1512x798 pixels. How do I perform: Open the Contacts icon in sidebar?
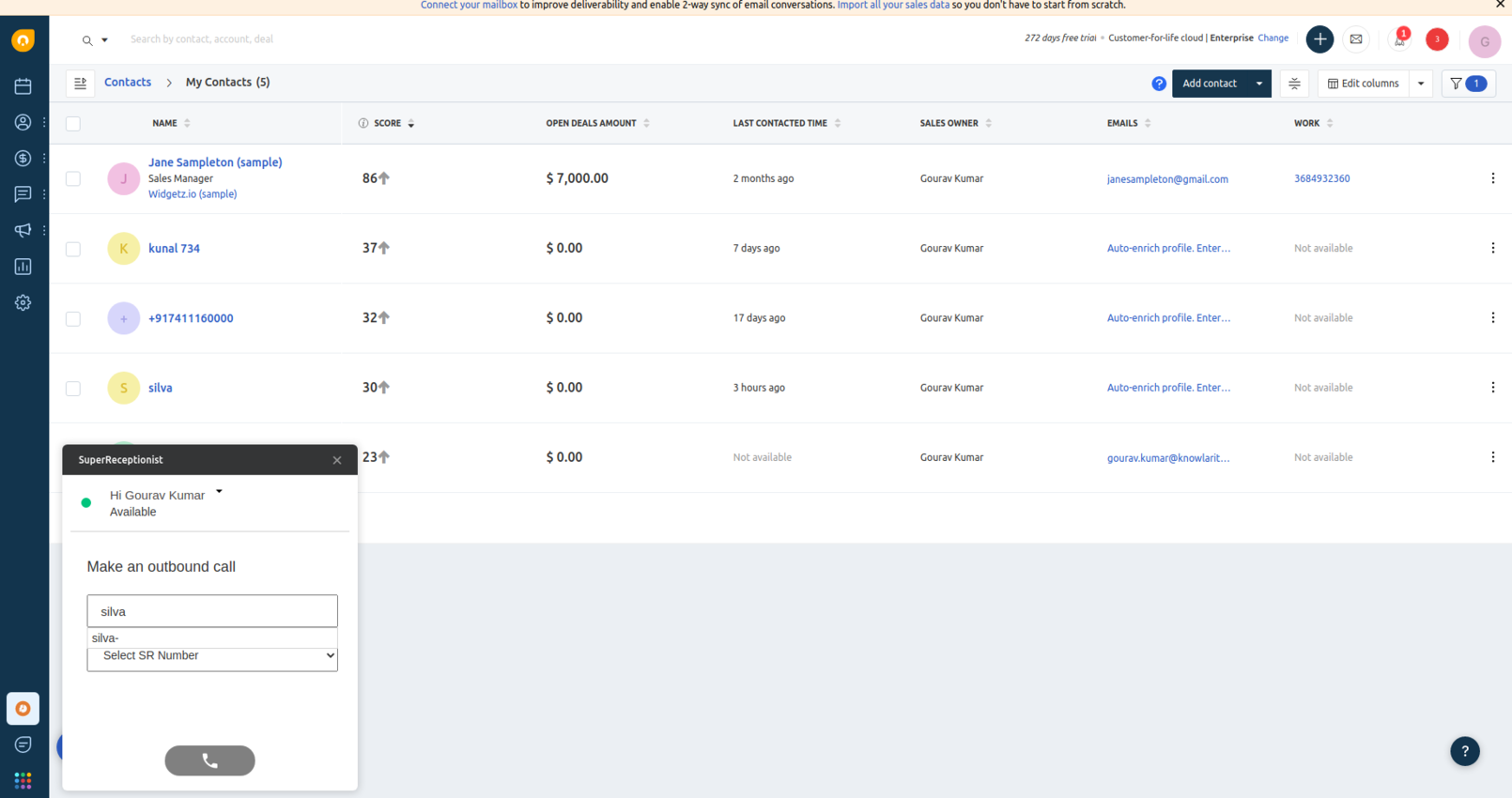click(x=23, y=122)
